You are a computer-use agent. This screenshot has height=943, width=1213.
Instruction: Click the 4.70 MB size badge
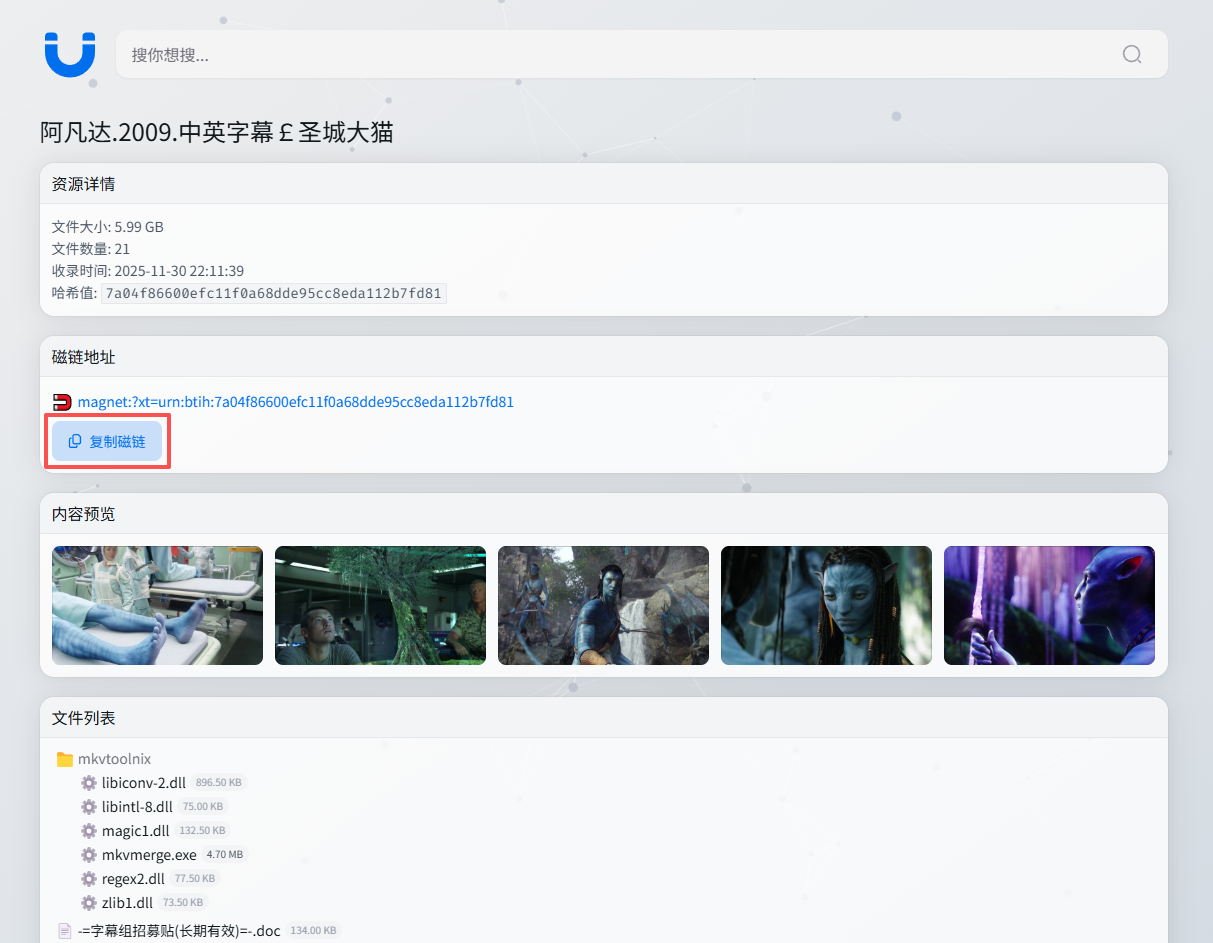[x=225, y=855]
